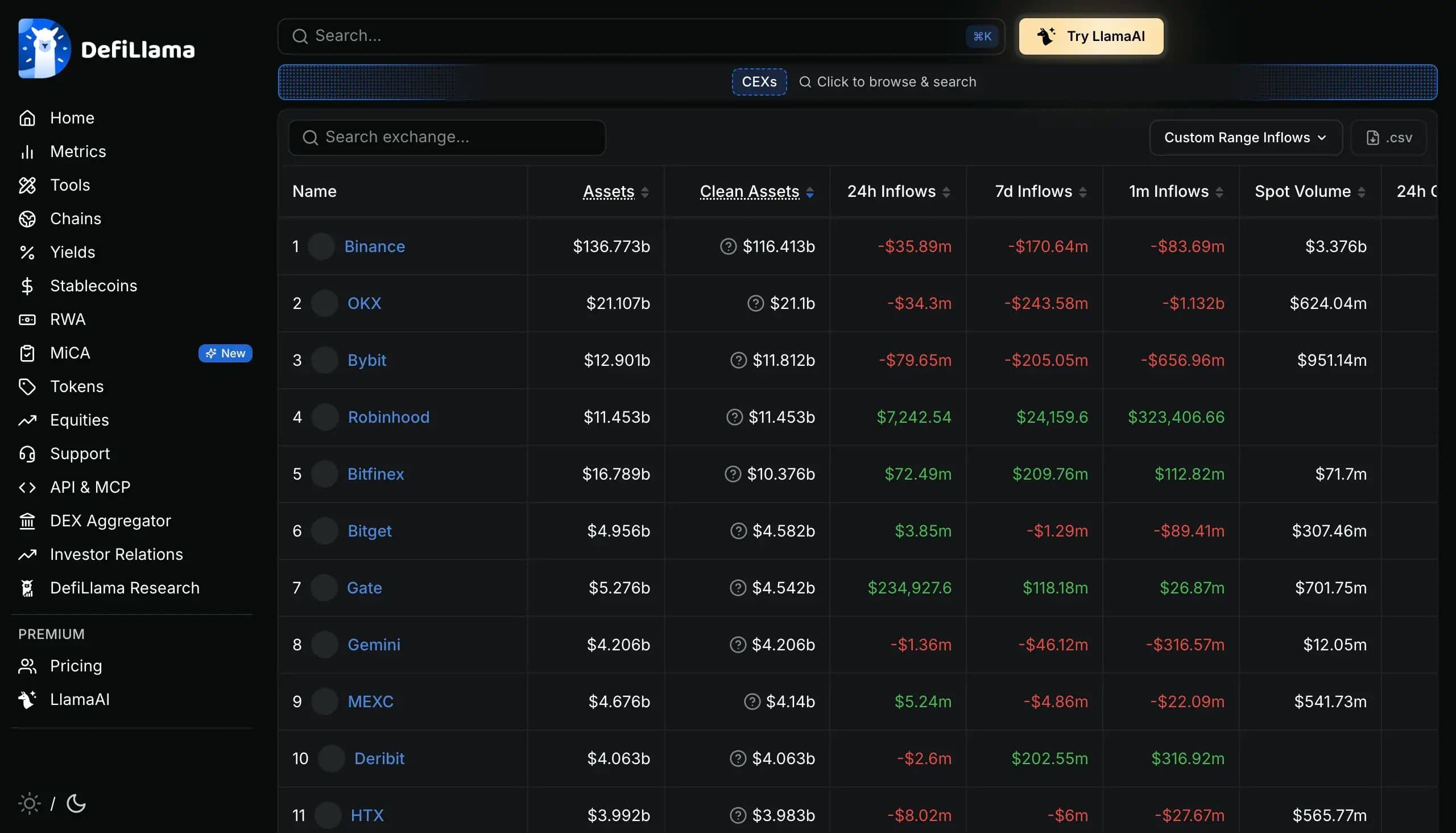
Task: Click the Support headset icon
Action: 27,453
